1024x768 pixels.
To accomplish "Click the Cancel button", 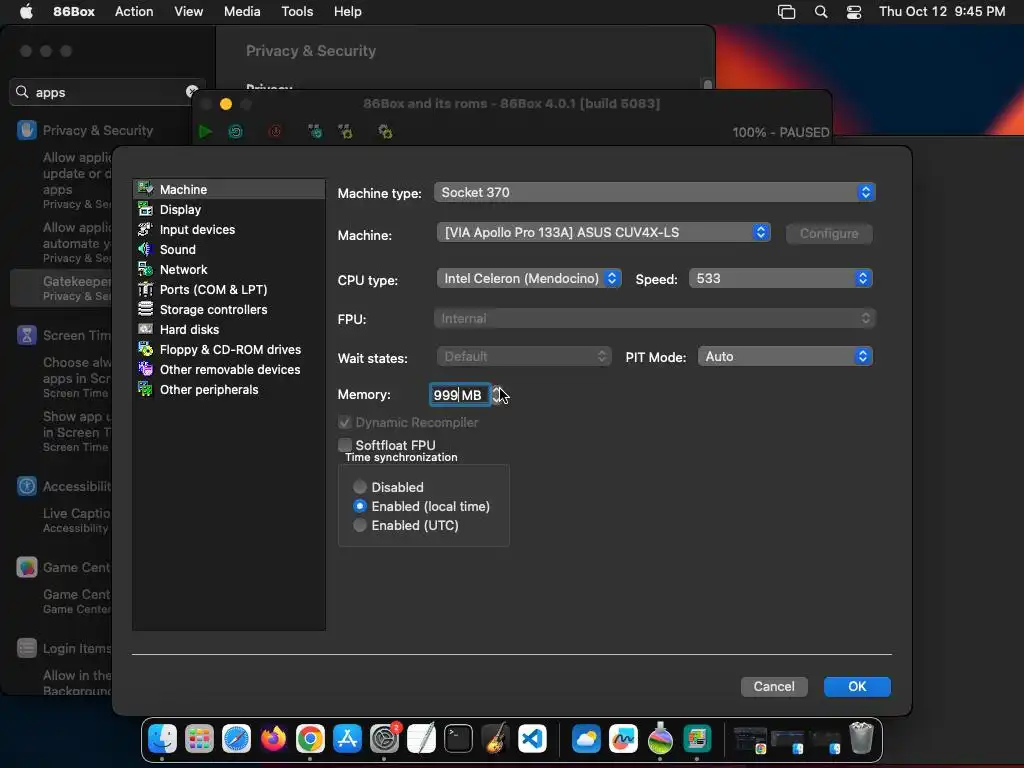I will pos(774,686).
